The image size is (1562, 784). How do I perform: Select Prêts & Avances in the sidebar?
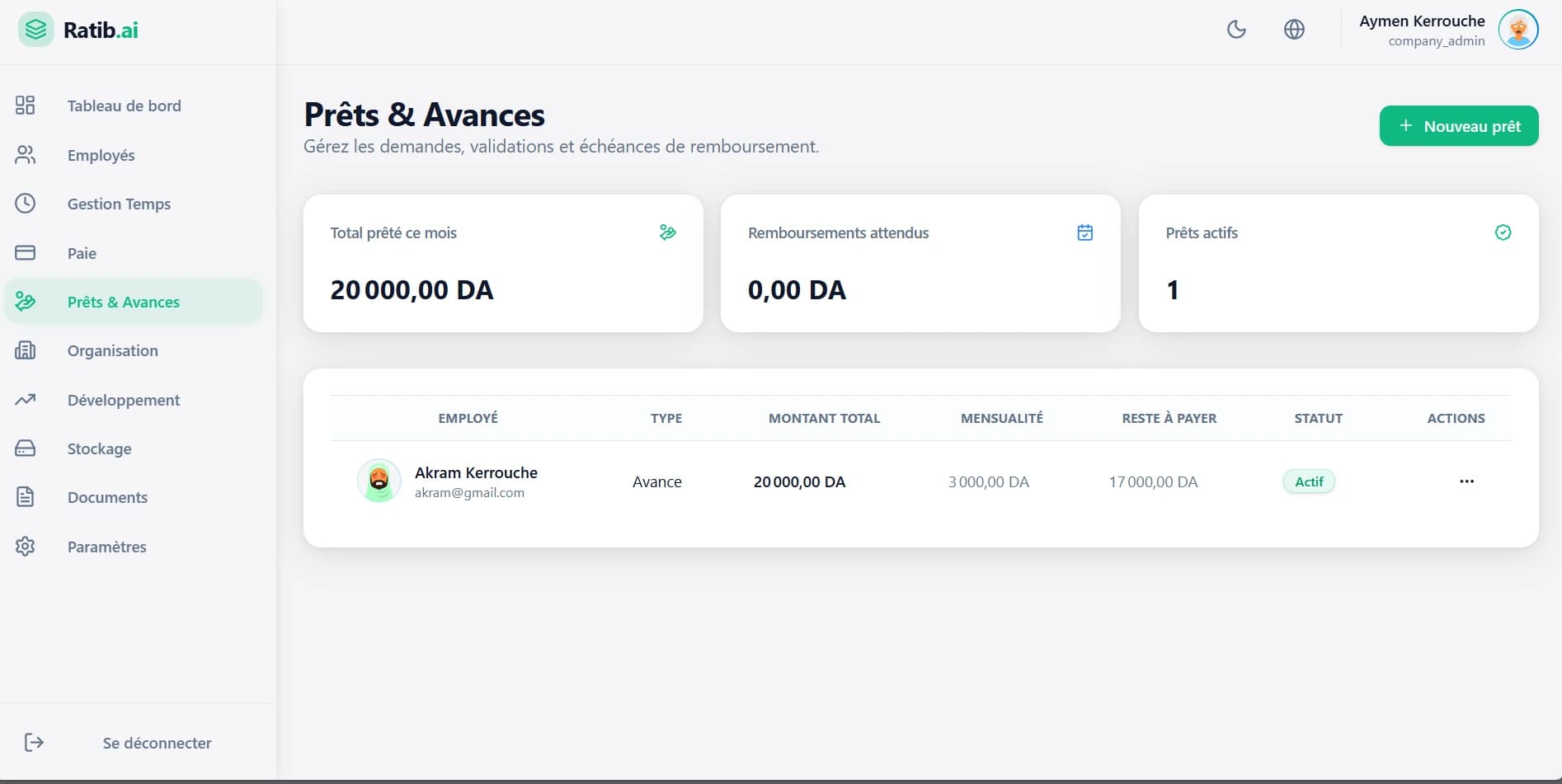coord(124,302)
